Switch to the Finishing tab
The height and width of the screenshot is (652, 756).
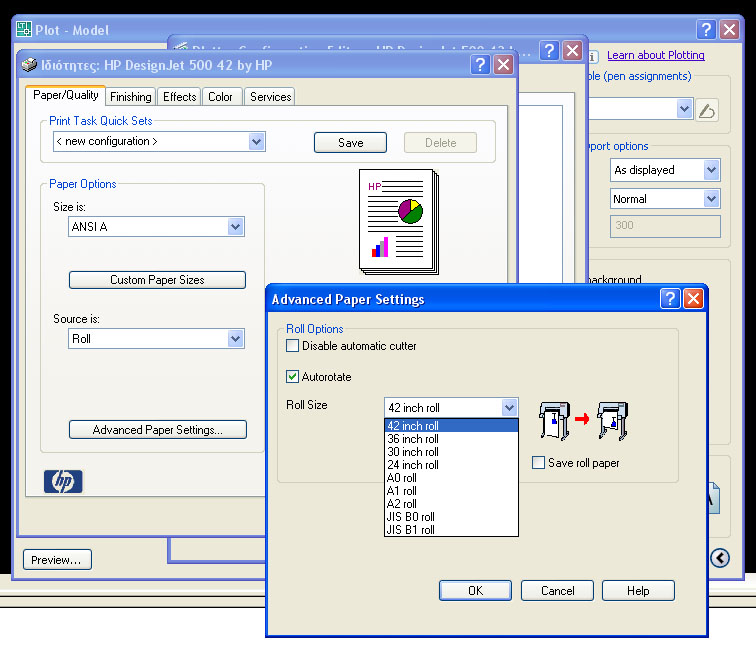point(131,97)
